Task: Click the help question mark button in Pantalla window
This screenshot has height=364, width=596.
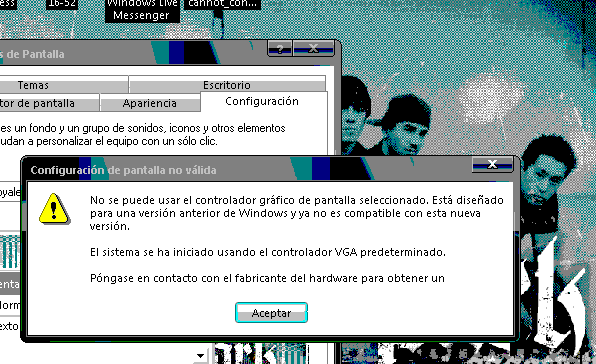Action: [280, 49]
